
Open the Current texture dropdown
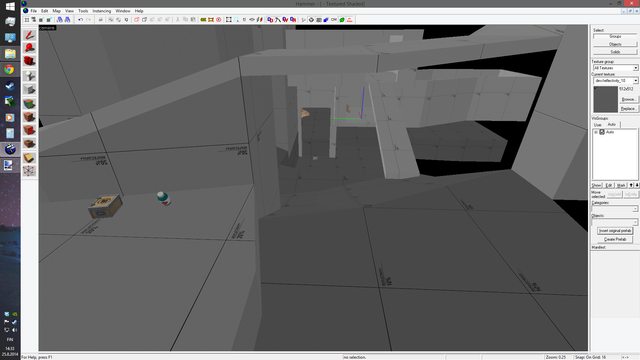616,81
